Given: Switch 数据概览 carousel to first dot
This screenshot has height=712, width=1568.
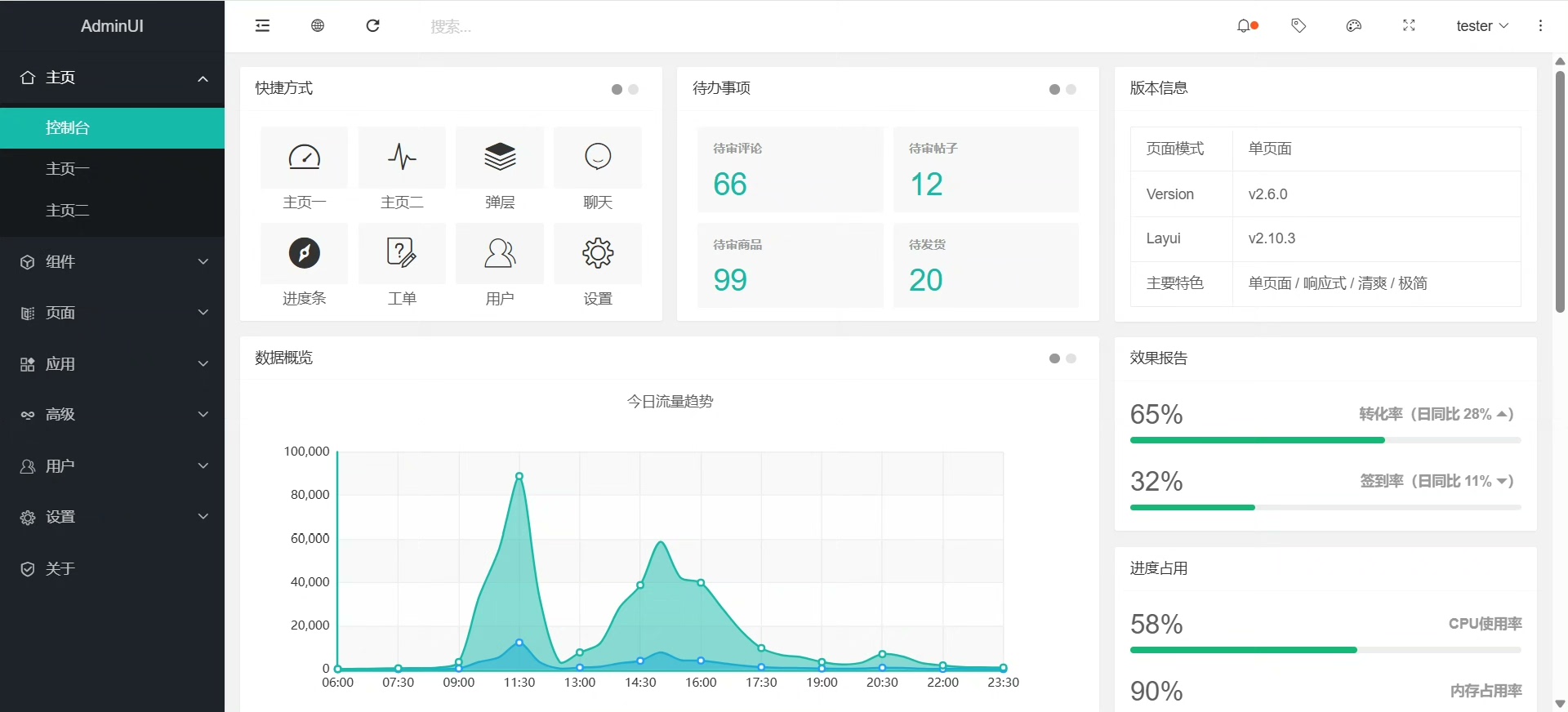Looking at the screenshot, I should [1054, 358].
